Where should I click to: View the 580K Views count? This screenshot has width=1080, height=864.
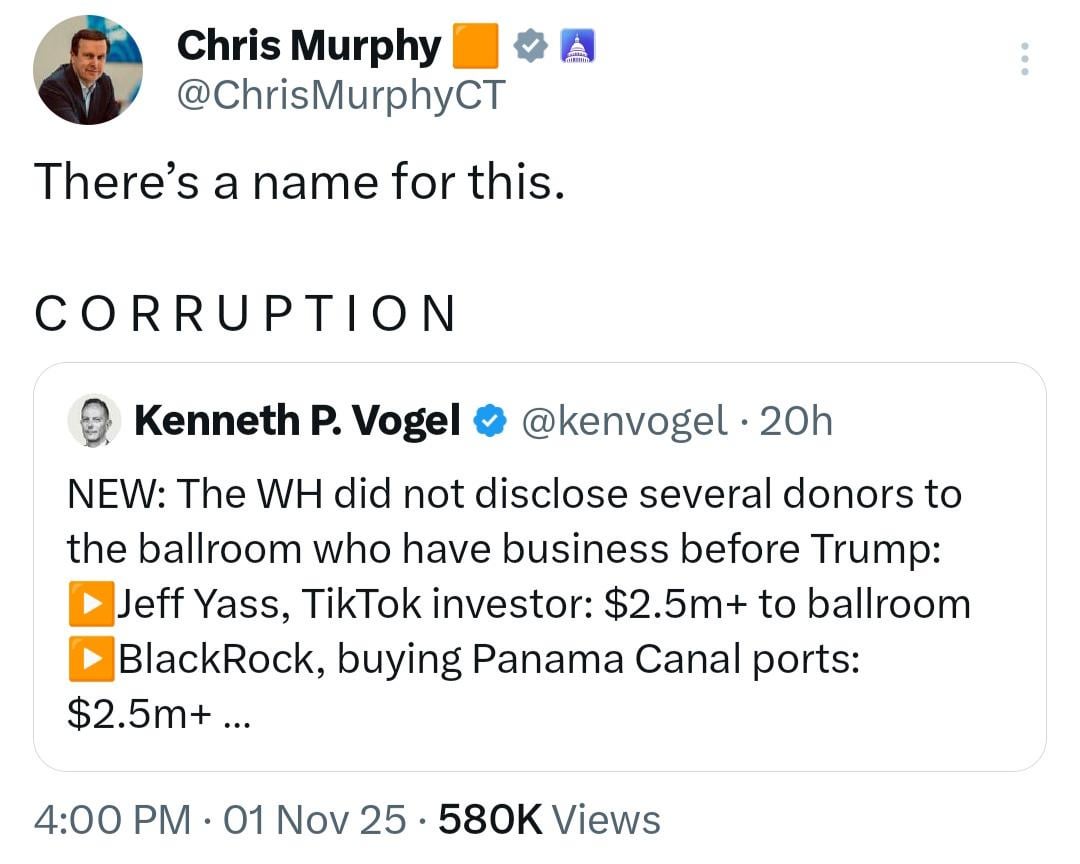pos(549,820)
